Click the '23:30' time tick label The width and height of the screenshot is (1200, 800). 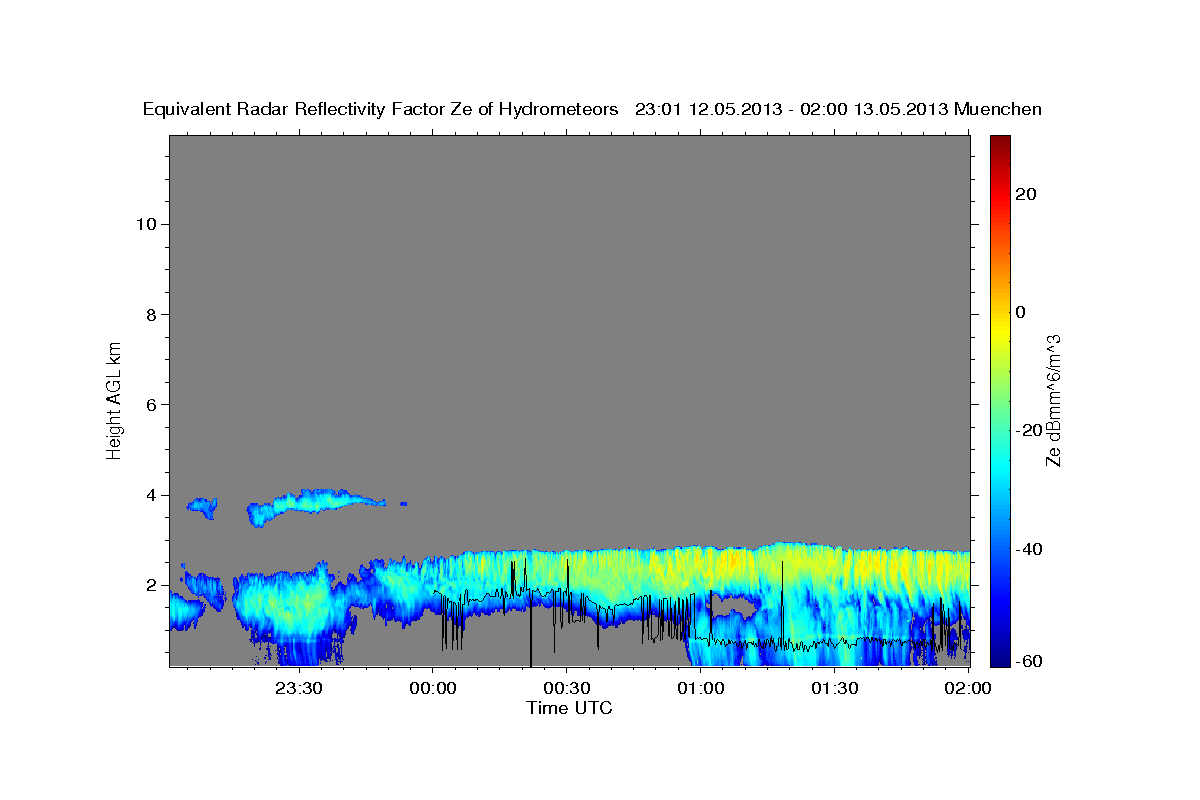coord(298,688)
